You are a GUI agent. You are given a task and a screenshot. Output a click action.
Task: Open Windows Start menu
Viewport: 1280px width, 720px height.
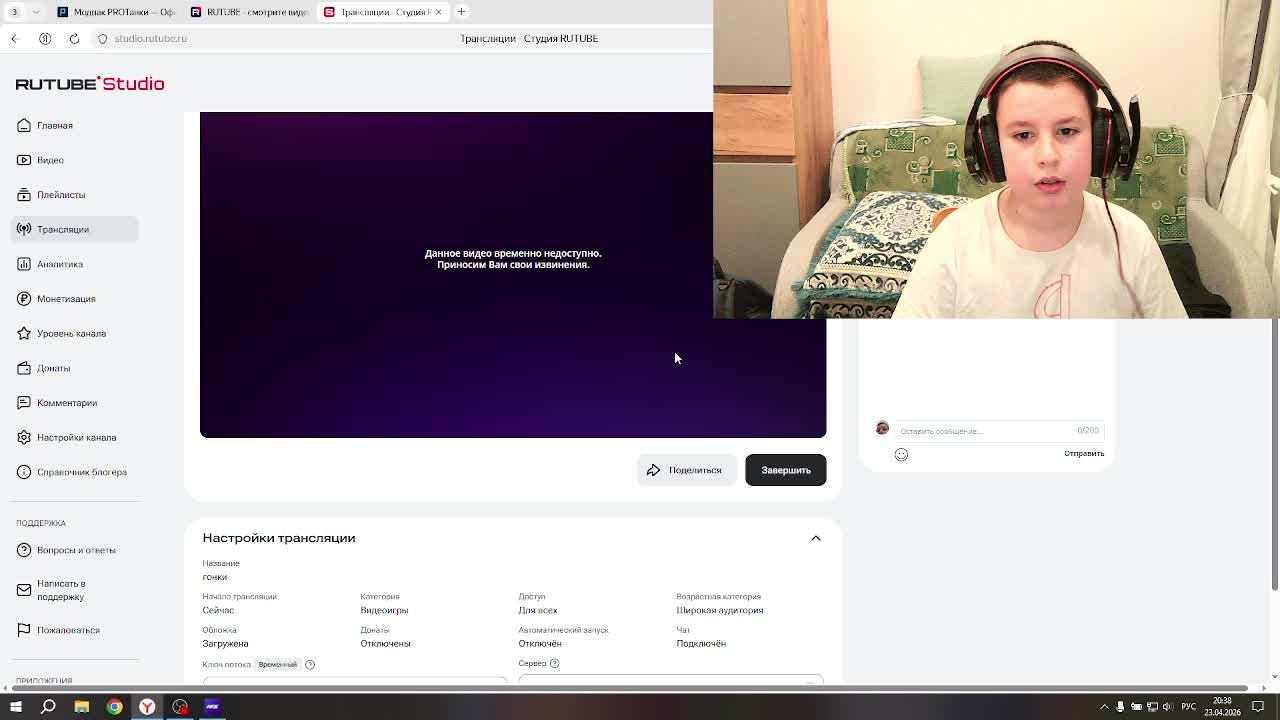16,707
